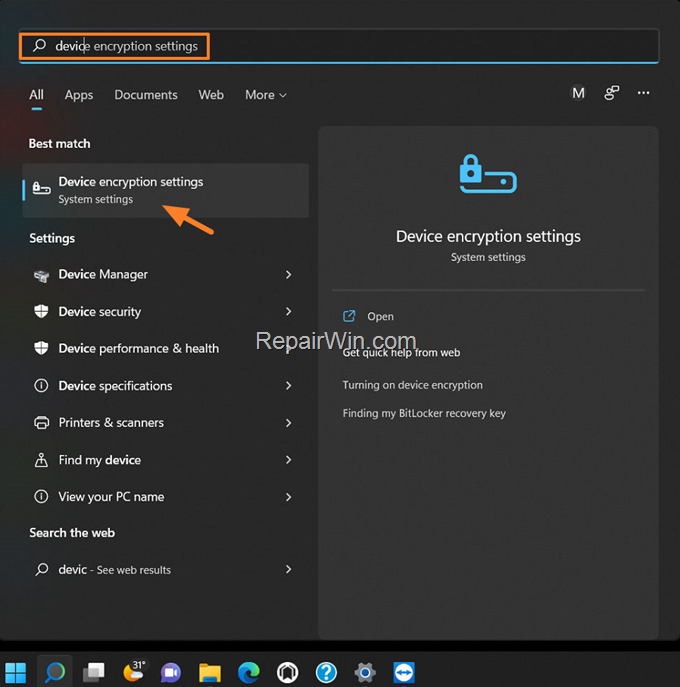The height and width of the screenshot is (687, 680).
Task: Open Device specifications result
Action: tap(166, 386)
